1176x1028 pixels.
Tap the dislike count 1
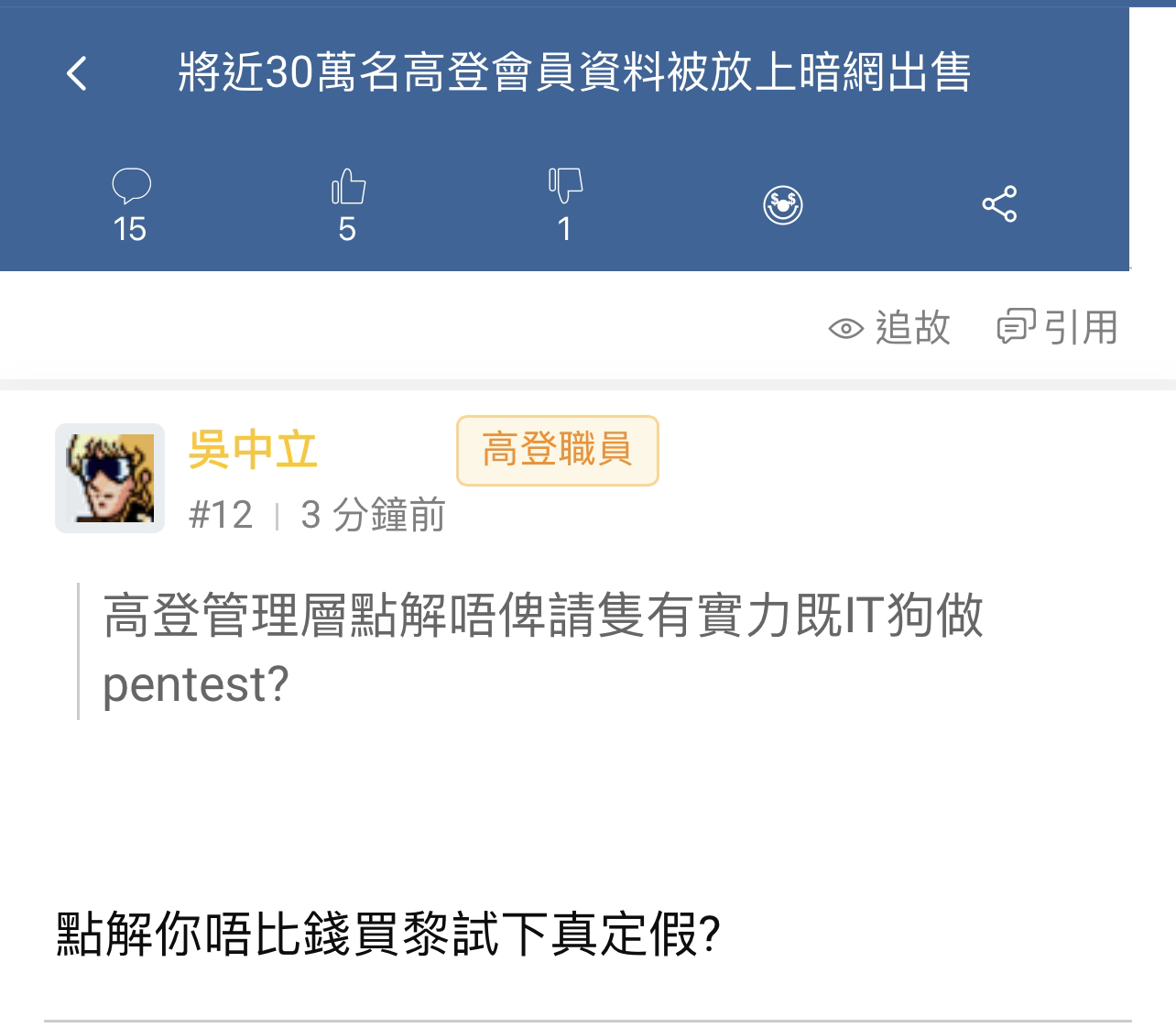click(x=564, y=229)
